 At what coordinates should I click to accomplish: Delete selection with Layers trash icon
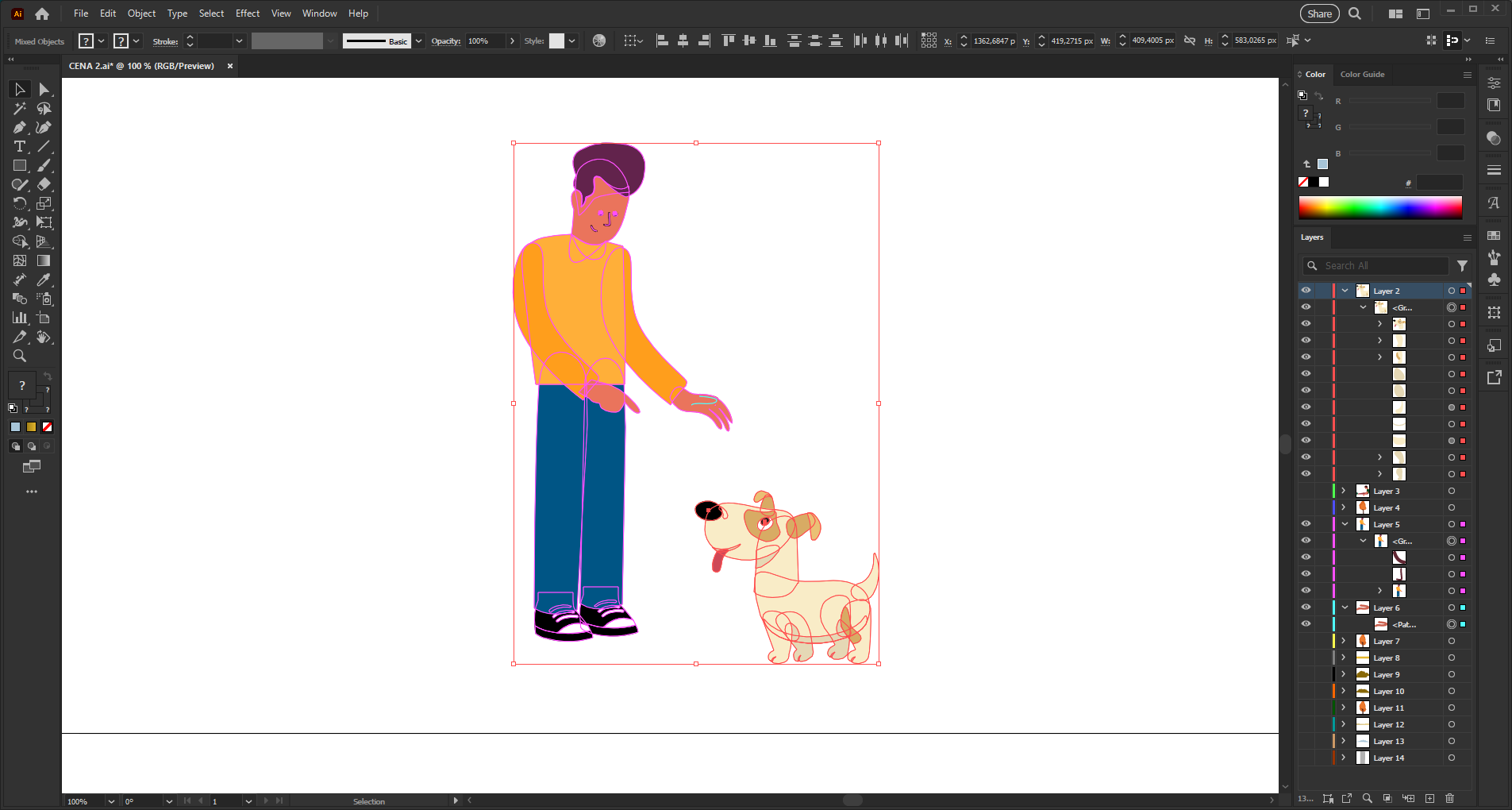[x=1450, y=799]
